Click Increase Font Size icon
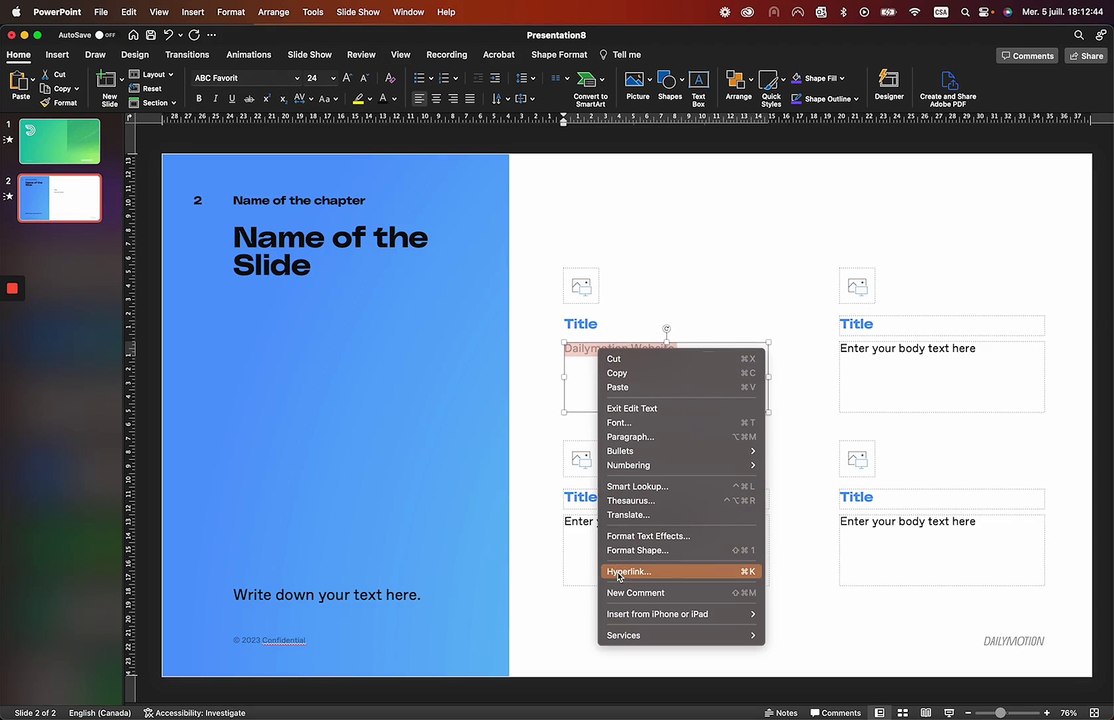The image size is (1114, 720). tap(347, 78)
